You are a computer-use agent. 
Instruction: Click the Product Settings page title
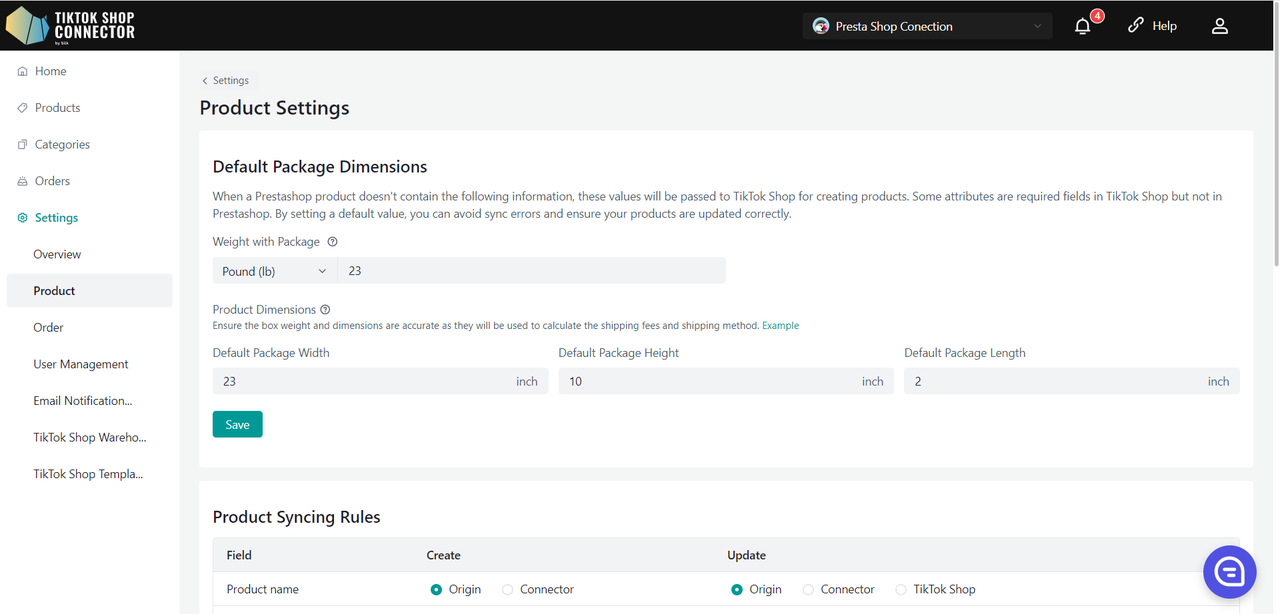tap(275, 108)
